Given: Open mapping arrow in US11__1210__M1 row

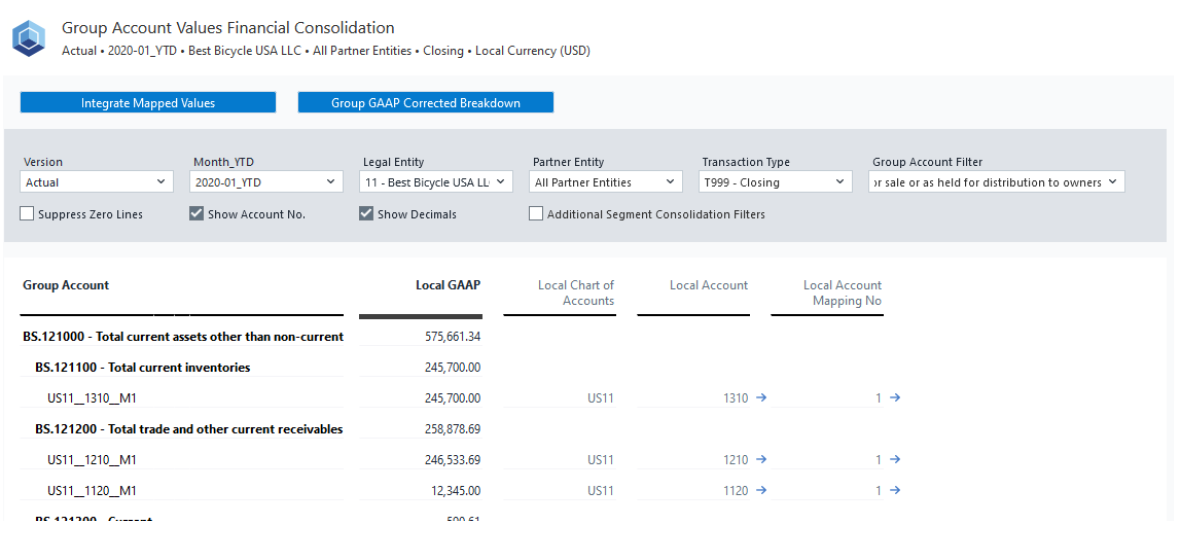Looking at the screenshot, I should pos(895,460).
